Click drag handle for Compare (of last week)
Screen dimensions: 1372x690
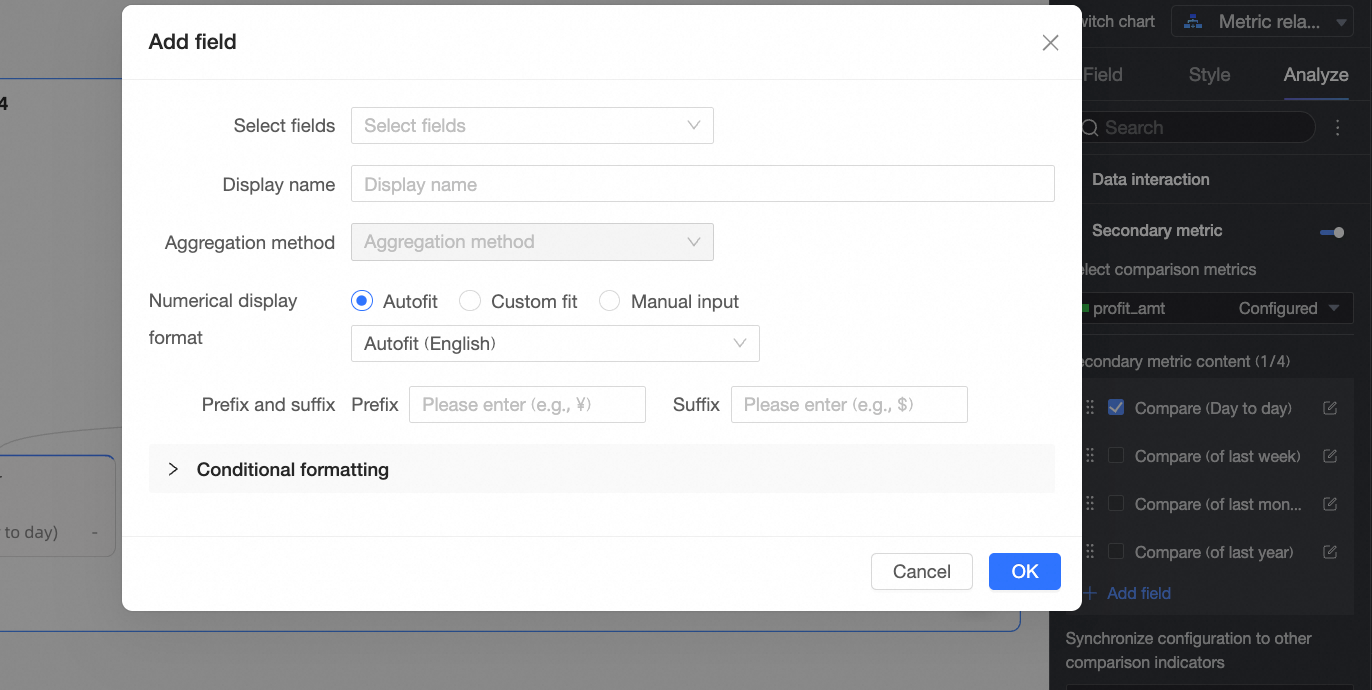tap(1090, 456)
